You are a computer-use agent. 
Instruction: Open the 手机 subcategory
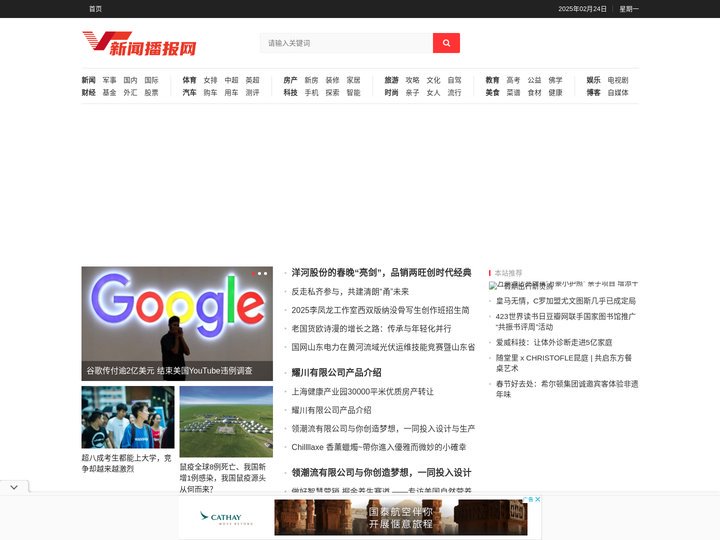point(311,92)
